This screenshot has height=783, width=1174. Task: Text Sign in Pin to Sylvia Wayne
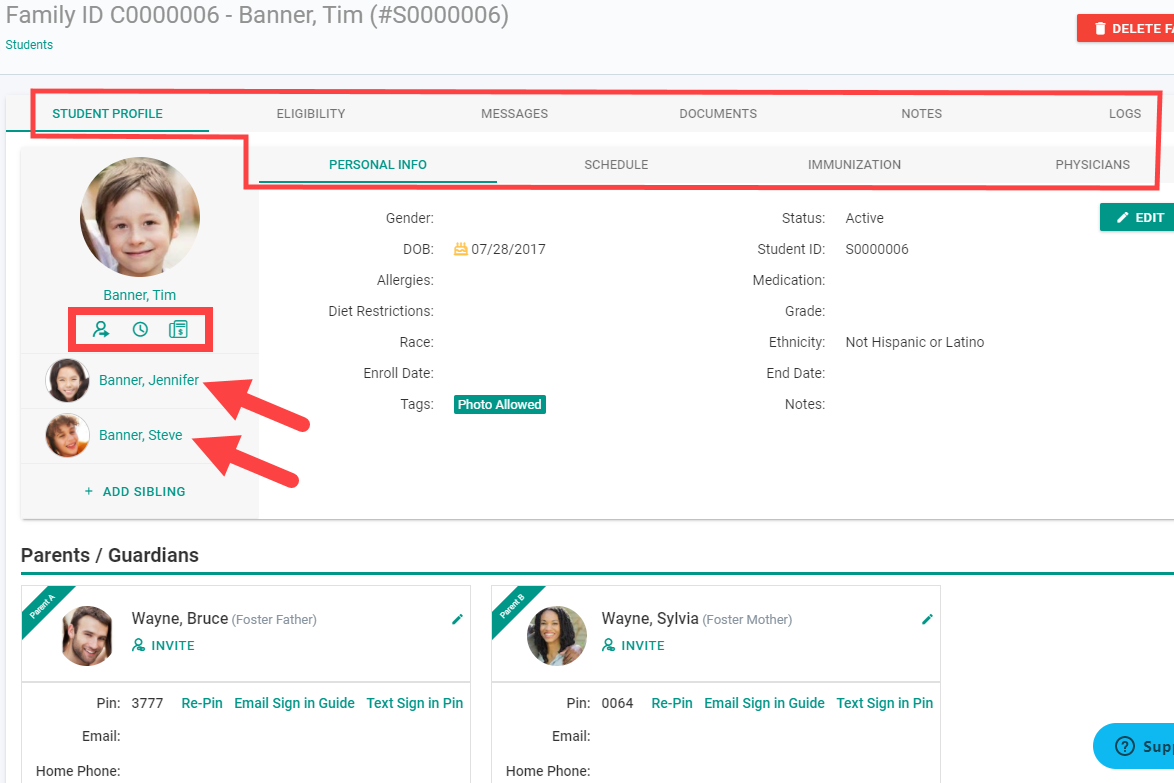884,704
